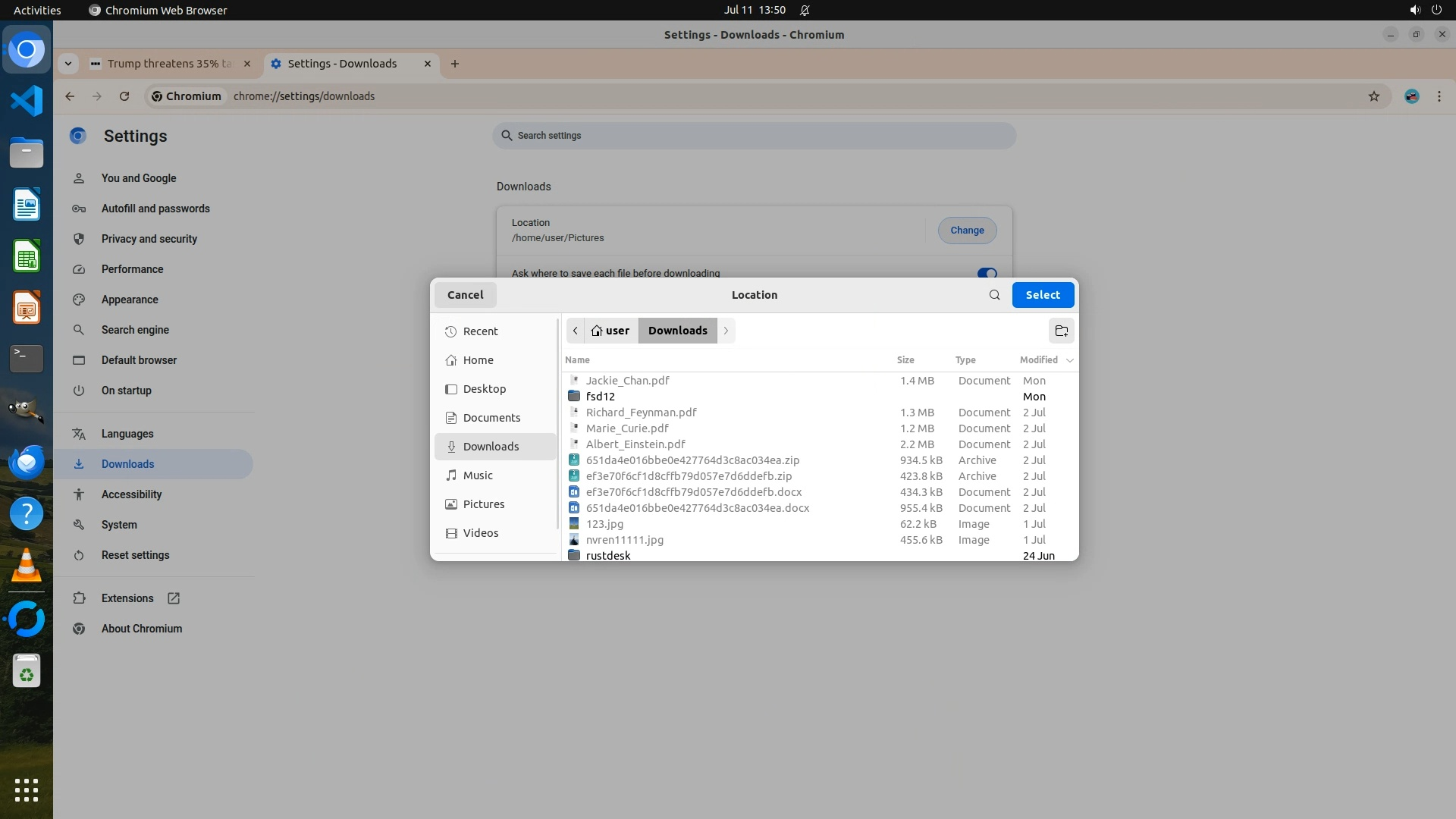Image resolution: width=1456 pixels, height=819 pixels.
Task: Click path bar forward chevron
Action: (x=726, y=331)
